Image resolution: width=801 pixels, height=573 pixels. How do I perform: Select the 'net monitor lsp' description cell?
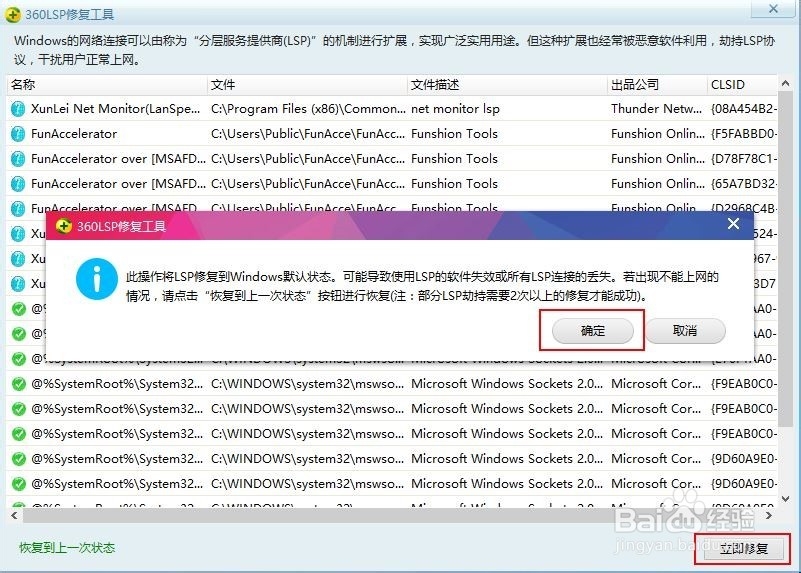pyautogui.click(x=455, y=109)
